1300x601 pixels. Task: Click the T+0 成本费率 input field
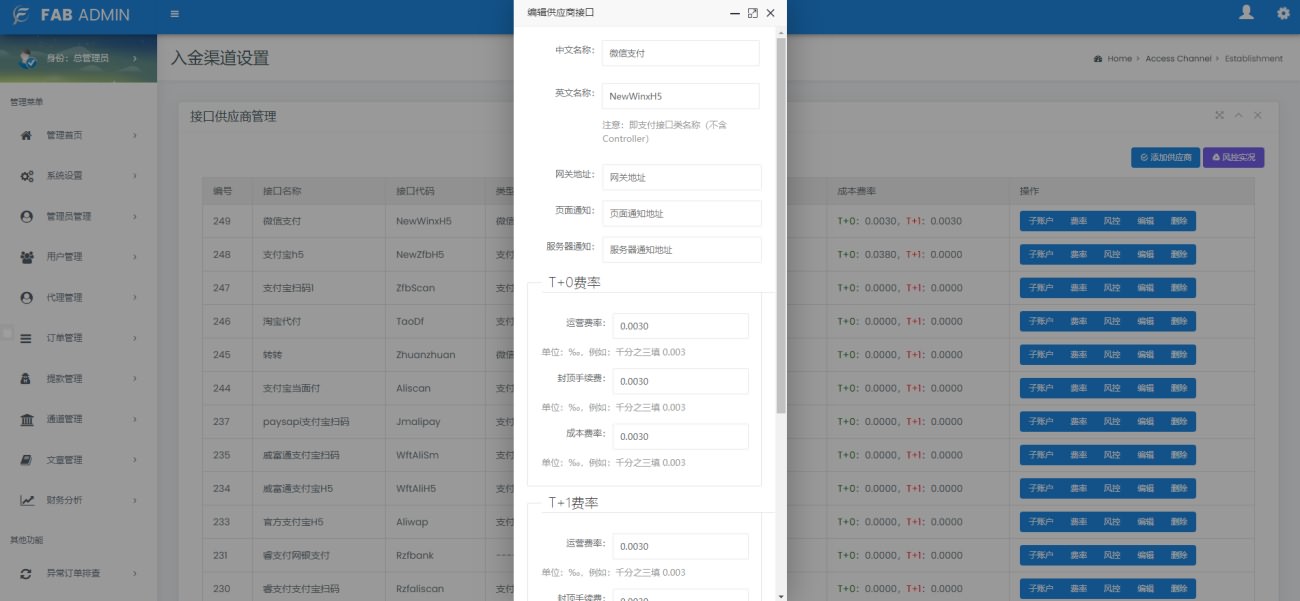coord(681,436)
